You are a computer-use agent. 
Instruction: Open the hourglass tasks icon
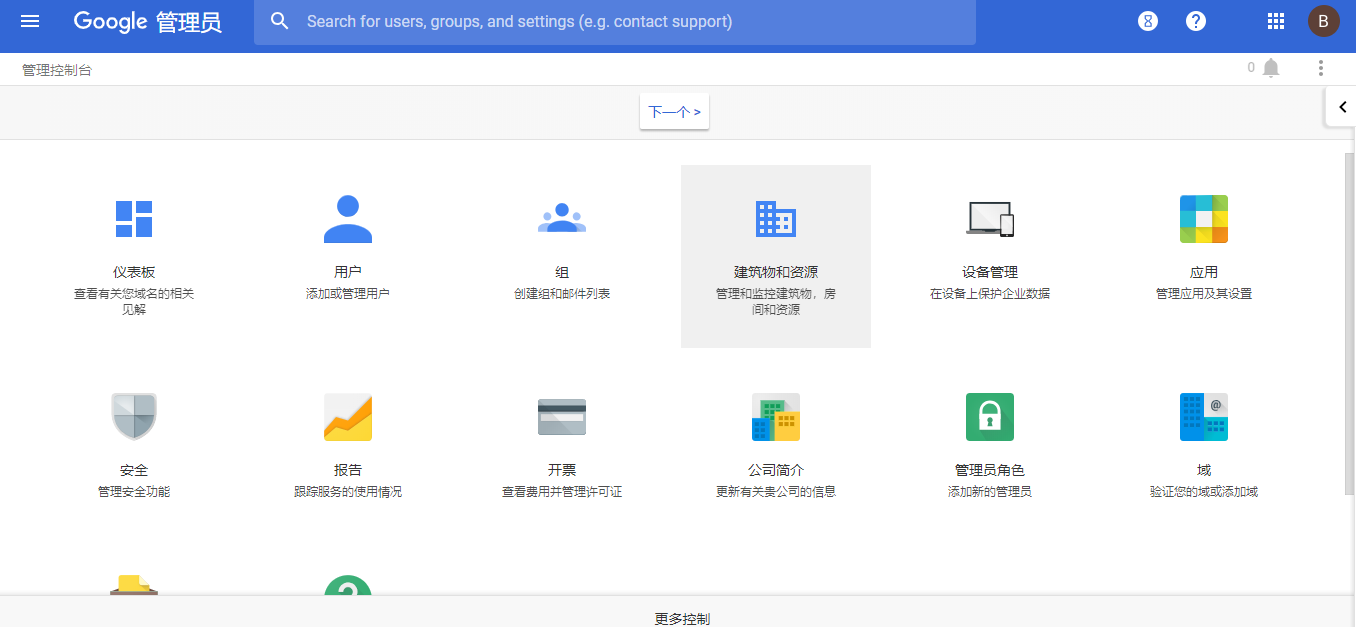(x=1148, y=21)
